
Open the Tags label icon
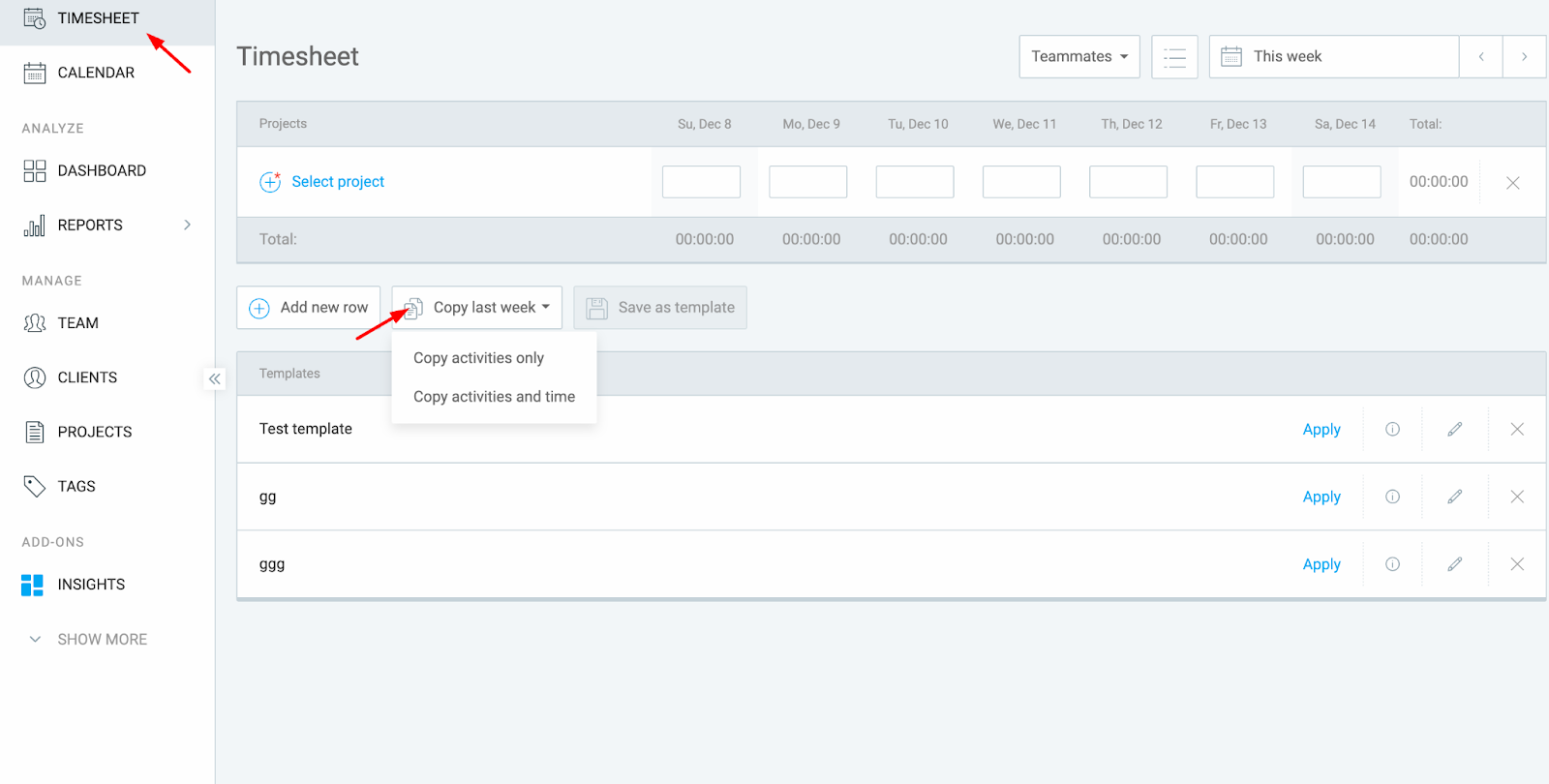[35, 486]
